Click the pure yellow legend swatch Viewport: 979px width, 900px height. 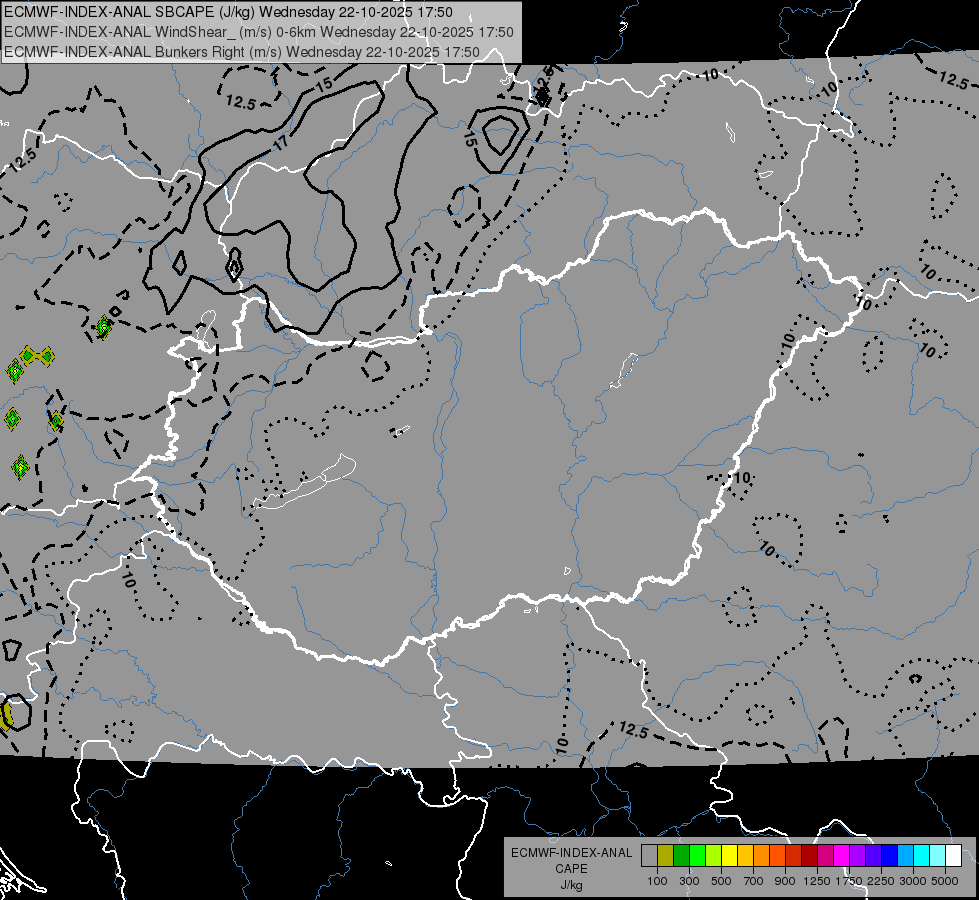click(729, 855)
